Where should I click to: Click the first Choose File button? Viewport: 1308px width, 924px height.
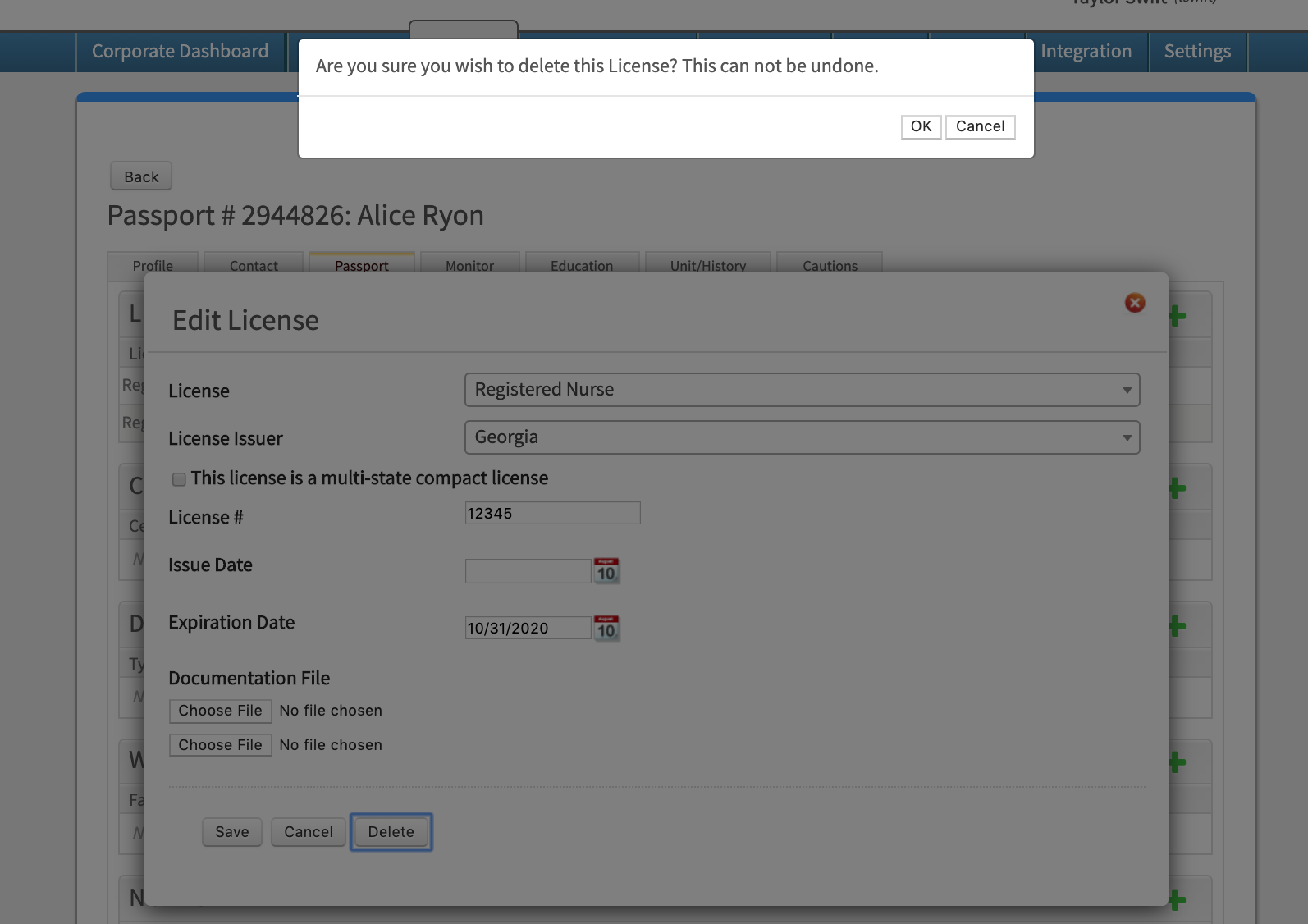pyautogui.click(x=220, y=711)
